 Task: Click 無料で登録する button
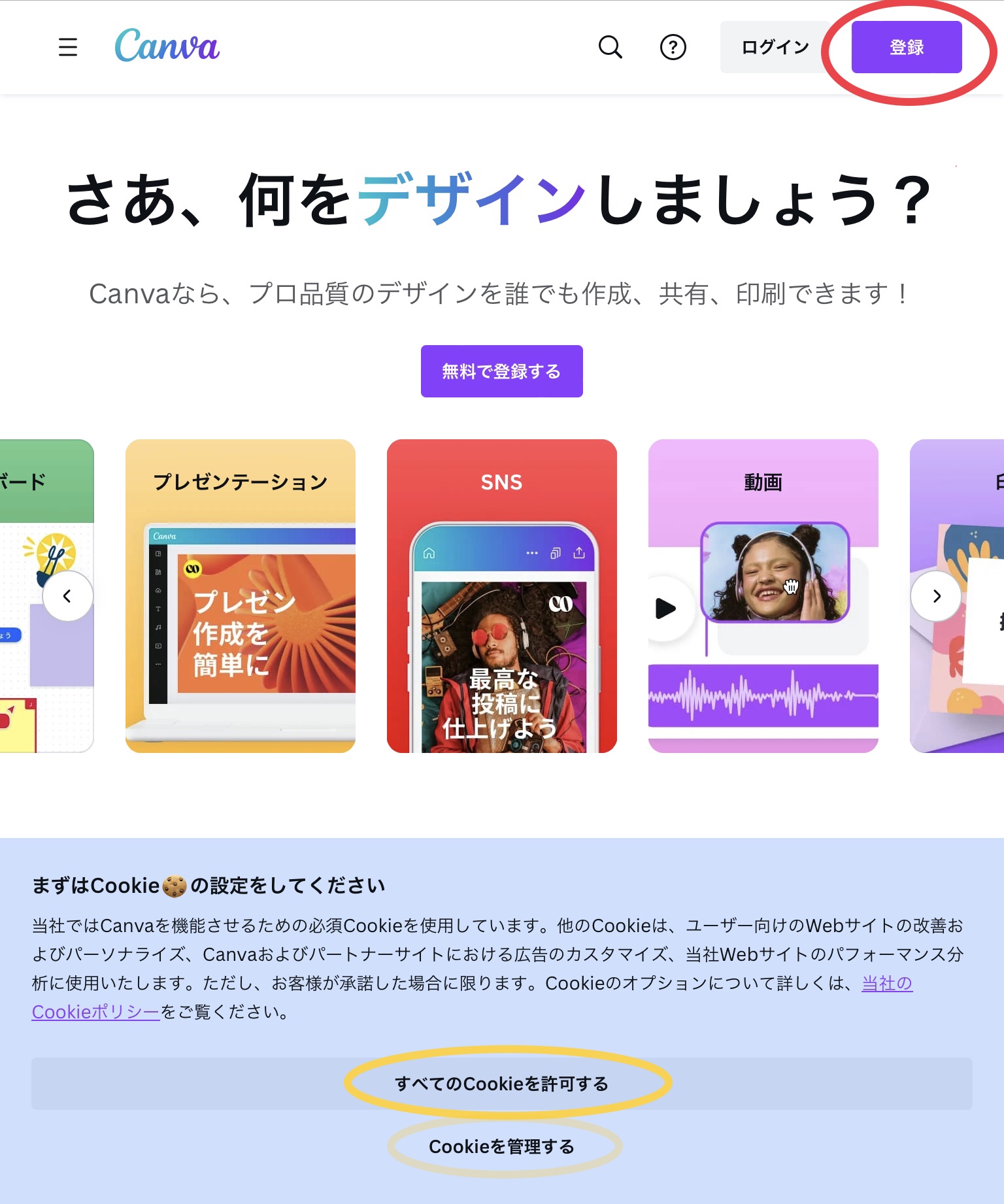point(502,371)
